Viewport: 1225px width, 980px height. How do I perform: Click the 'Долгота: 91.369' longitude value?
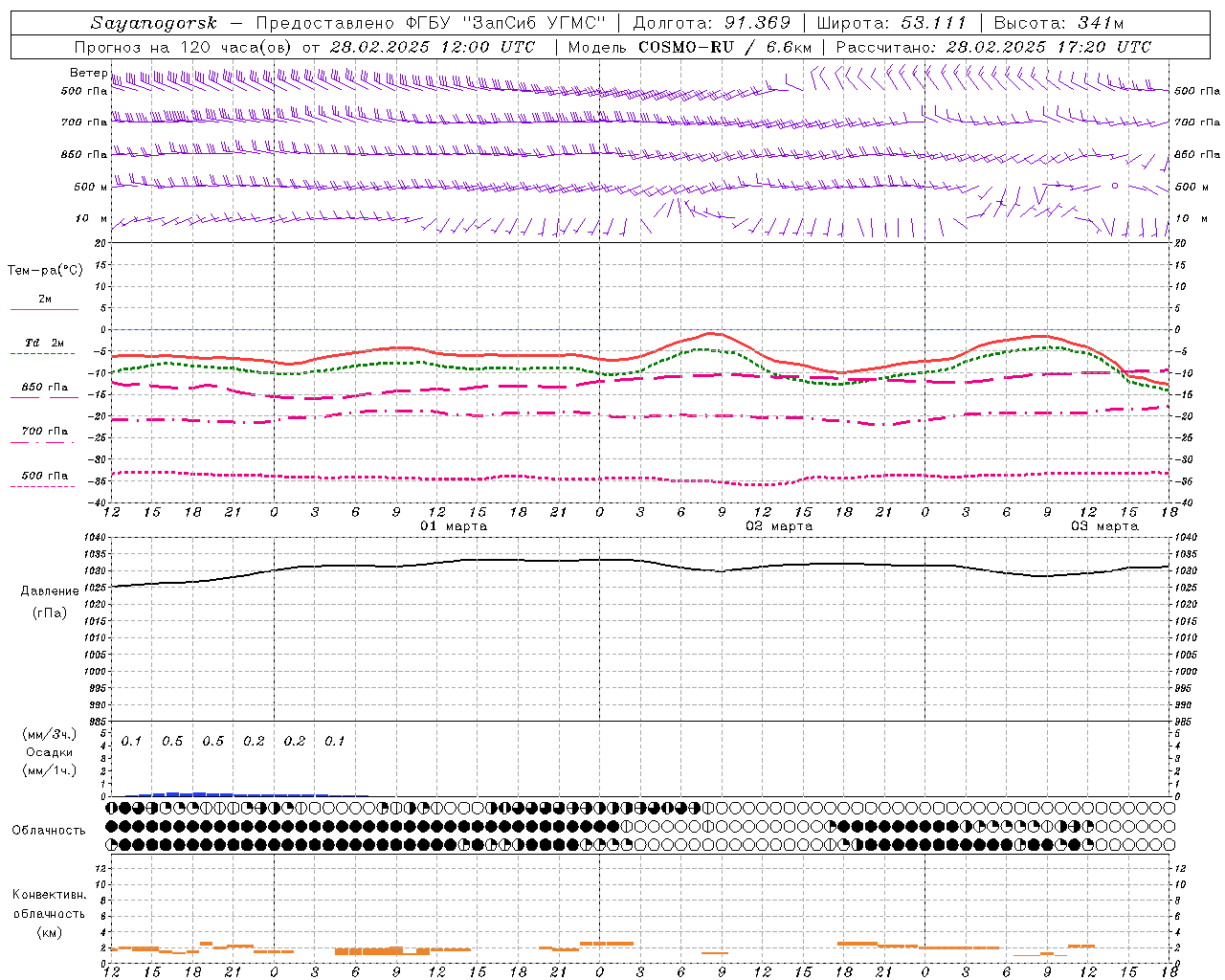(712, 23)
